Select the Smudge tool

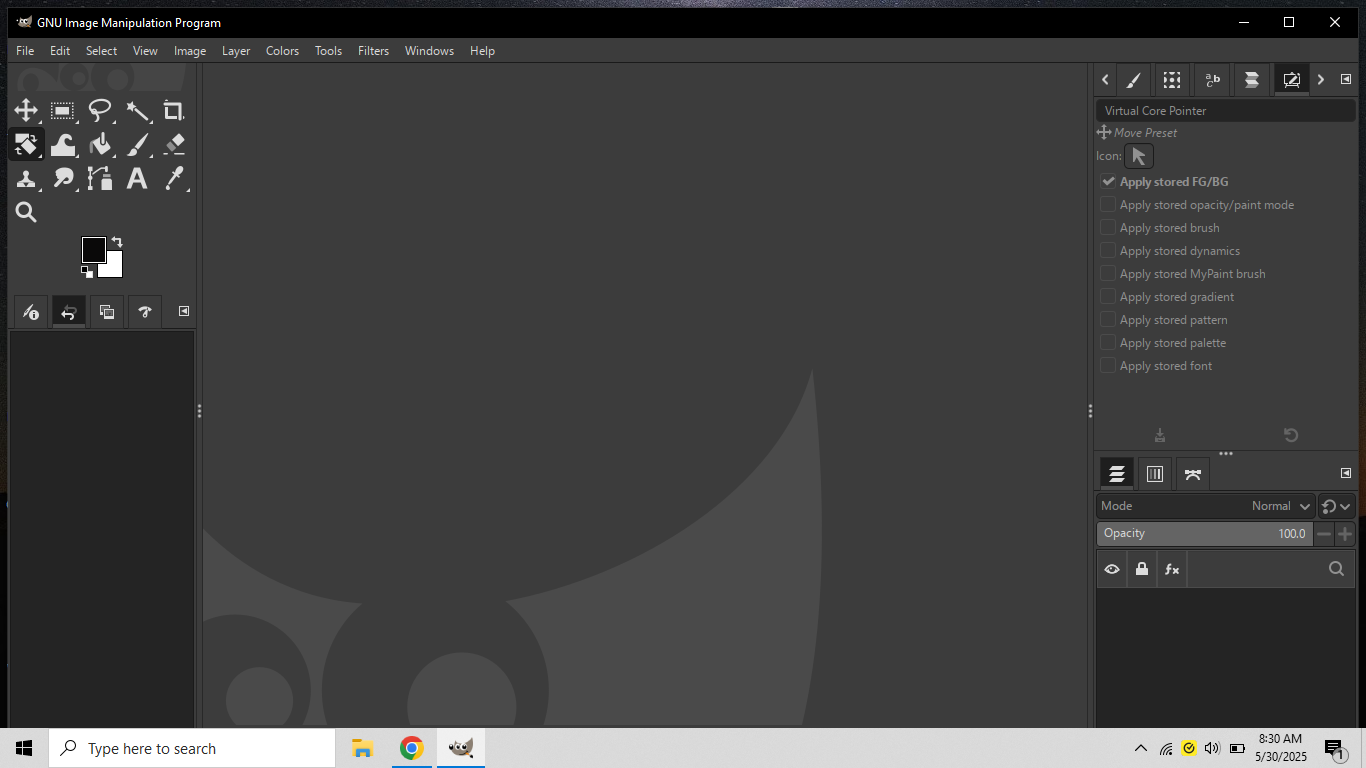[x=63, y=179]
